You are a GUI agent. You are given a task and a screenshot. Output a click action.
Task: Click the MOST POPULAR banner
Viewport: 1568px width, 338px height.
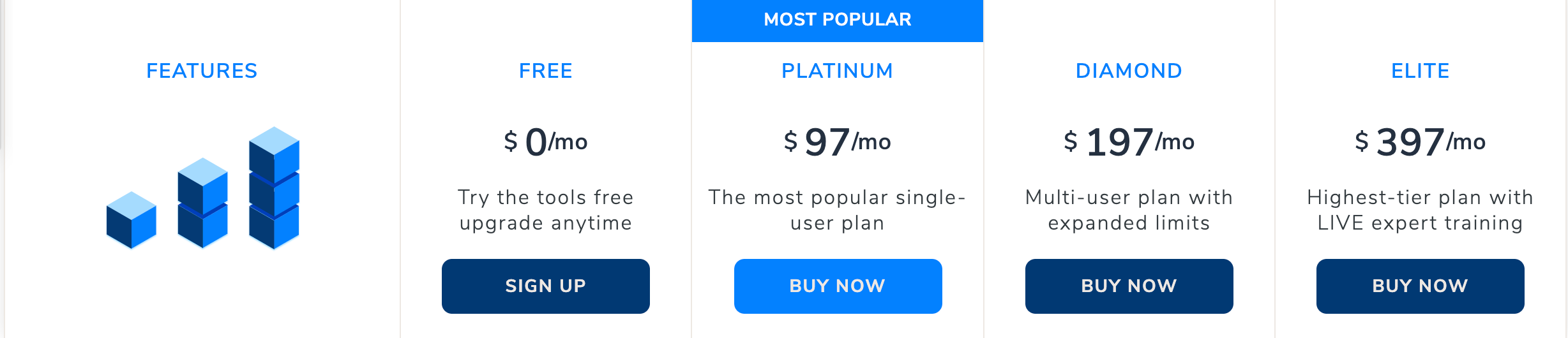[838, 20]
